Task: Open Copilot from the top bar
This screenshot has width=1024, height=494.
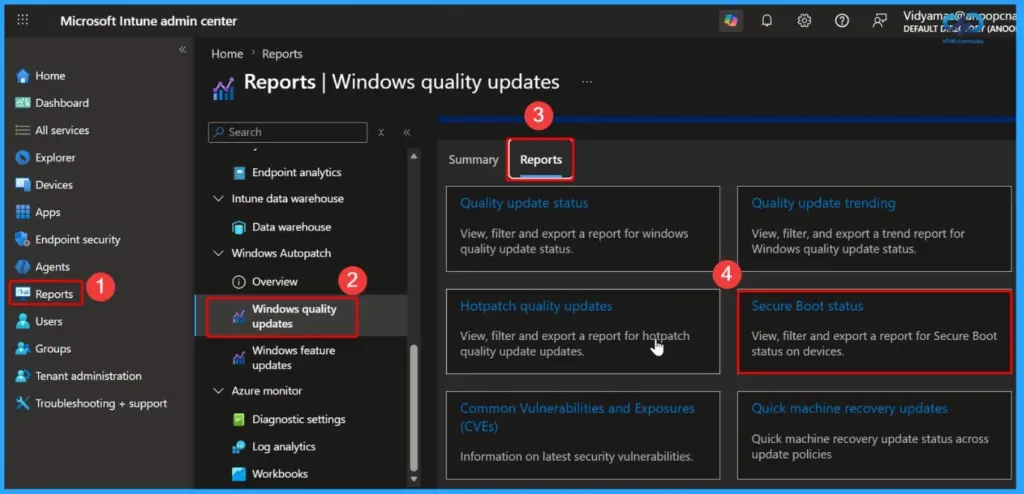Action: tap(731, 21)
